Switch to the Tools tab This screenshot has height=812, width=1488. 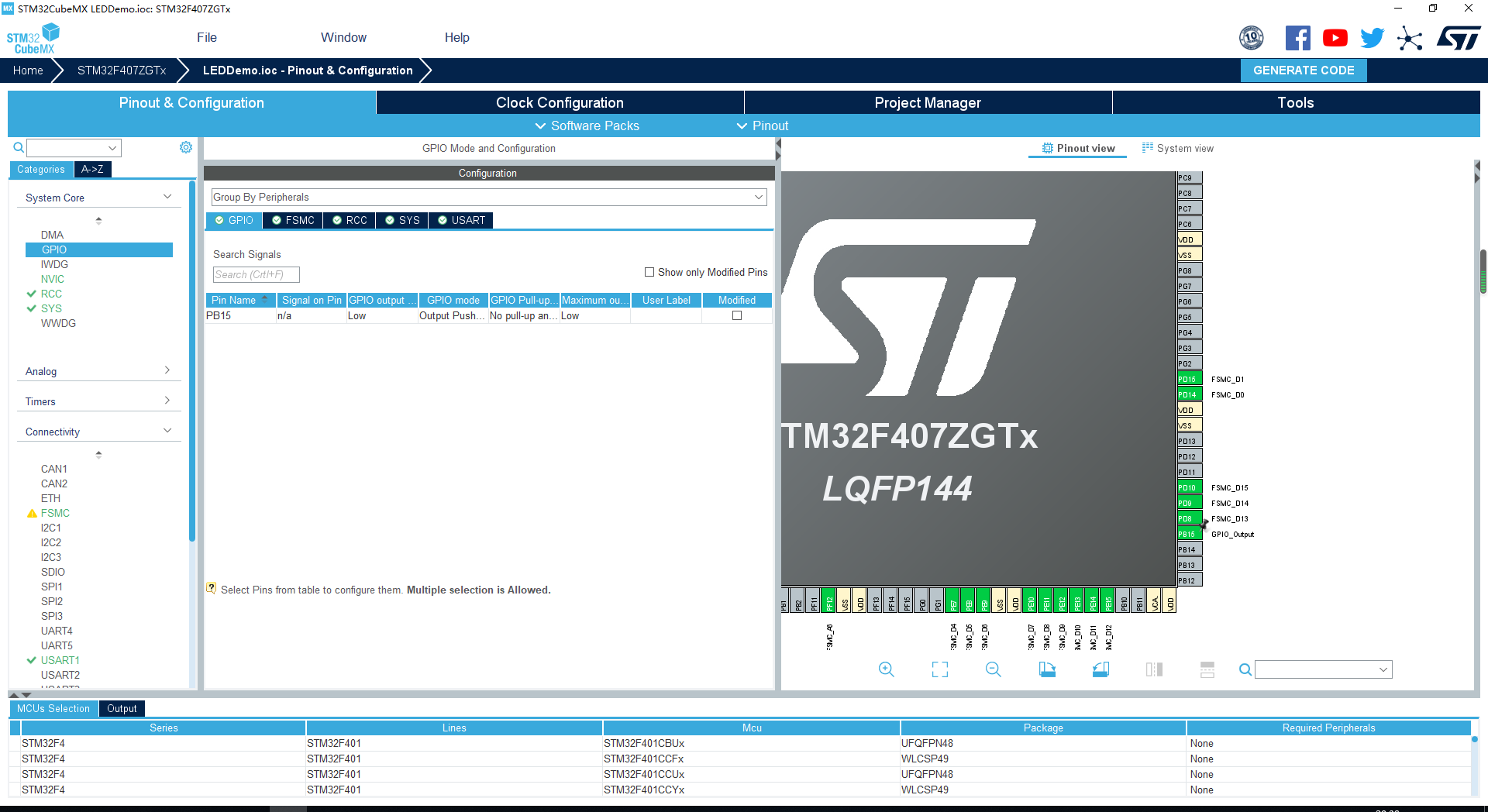coord(1296,102)
